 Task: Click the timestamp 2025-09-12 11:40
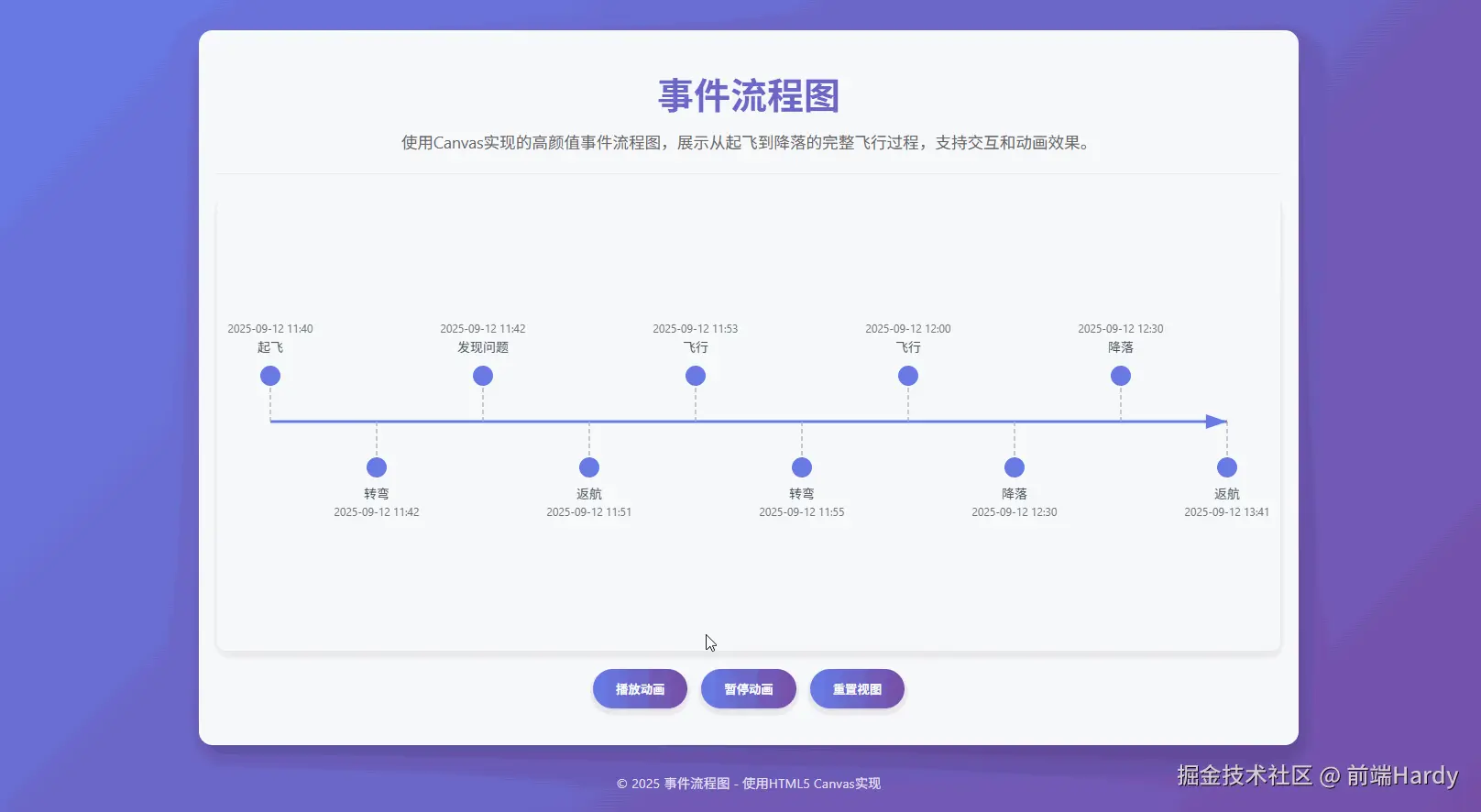[270, 329]
